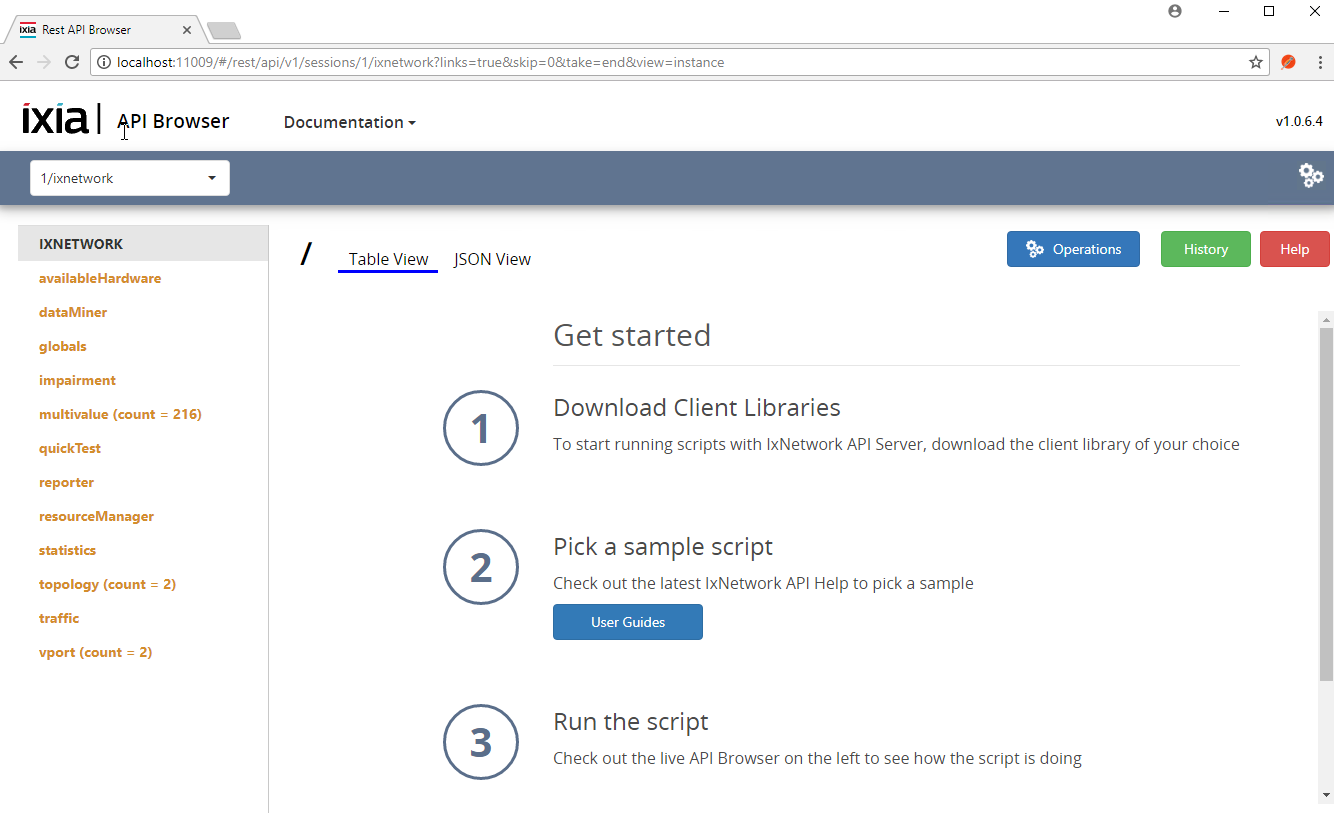Viewport: 1334px width, 834px height.
Task: Open the History button
Action: 1206,249
